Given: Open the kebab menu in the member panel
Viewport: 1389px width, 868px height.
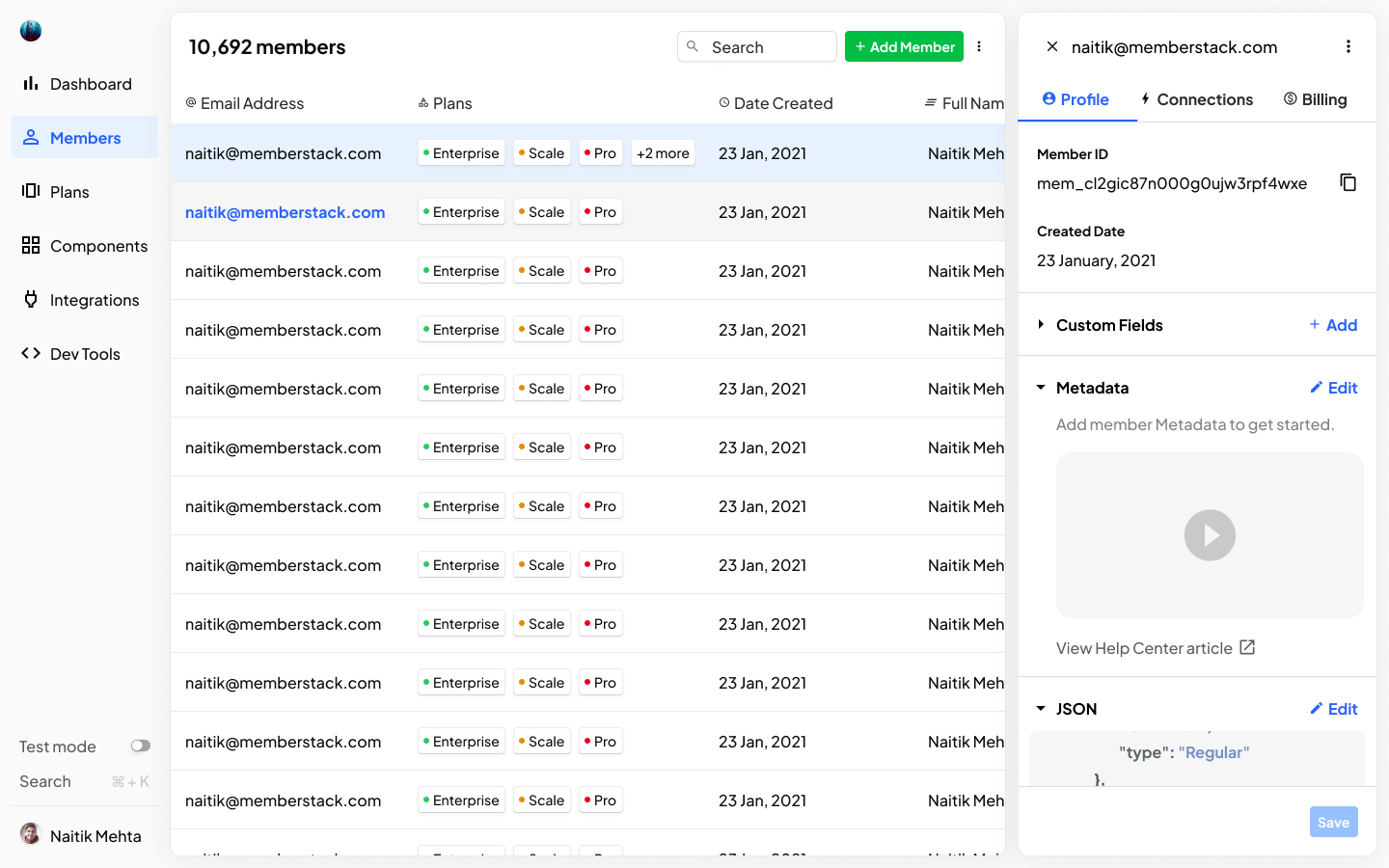Looking at the screenshot, I should [x=1349, y=46].
